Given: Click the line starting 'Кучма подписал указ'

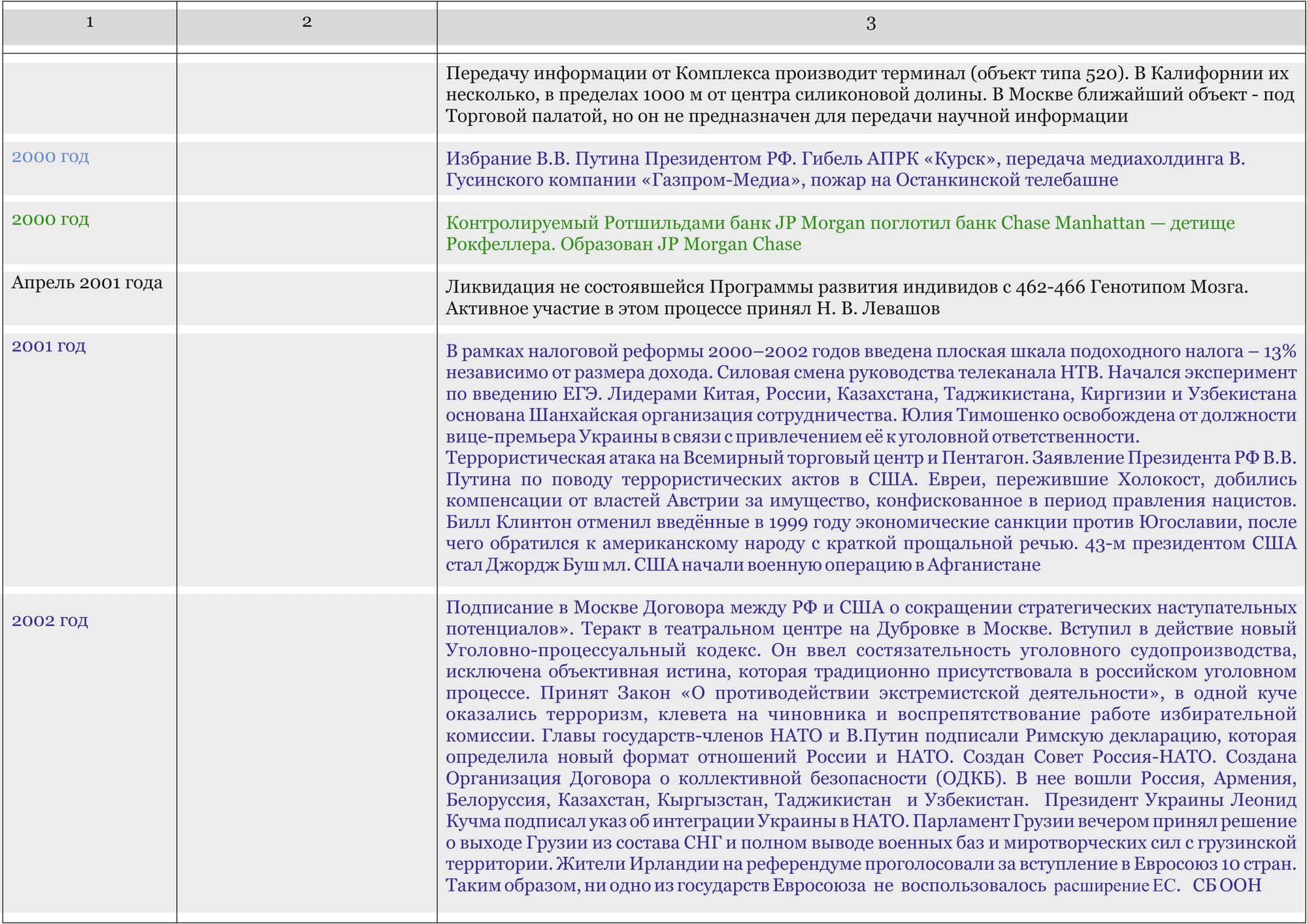Looking at the screenshot, I should (x=871, y=821).
